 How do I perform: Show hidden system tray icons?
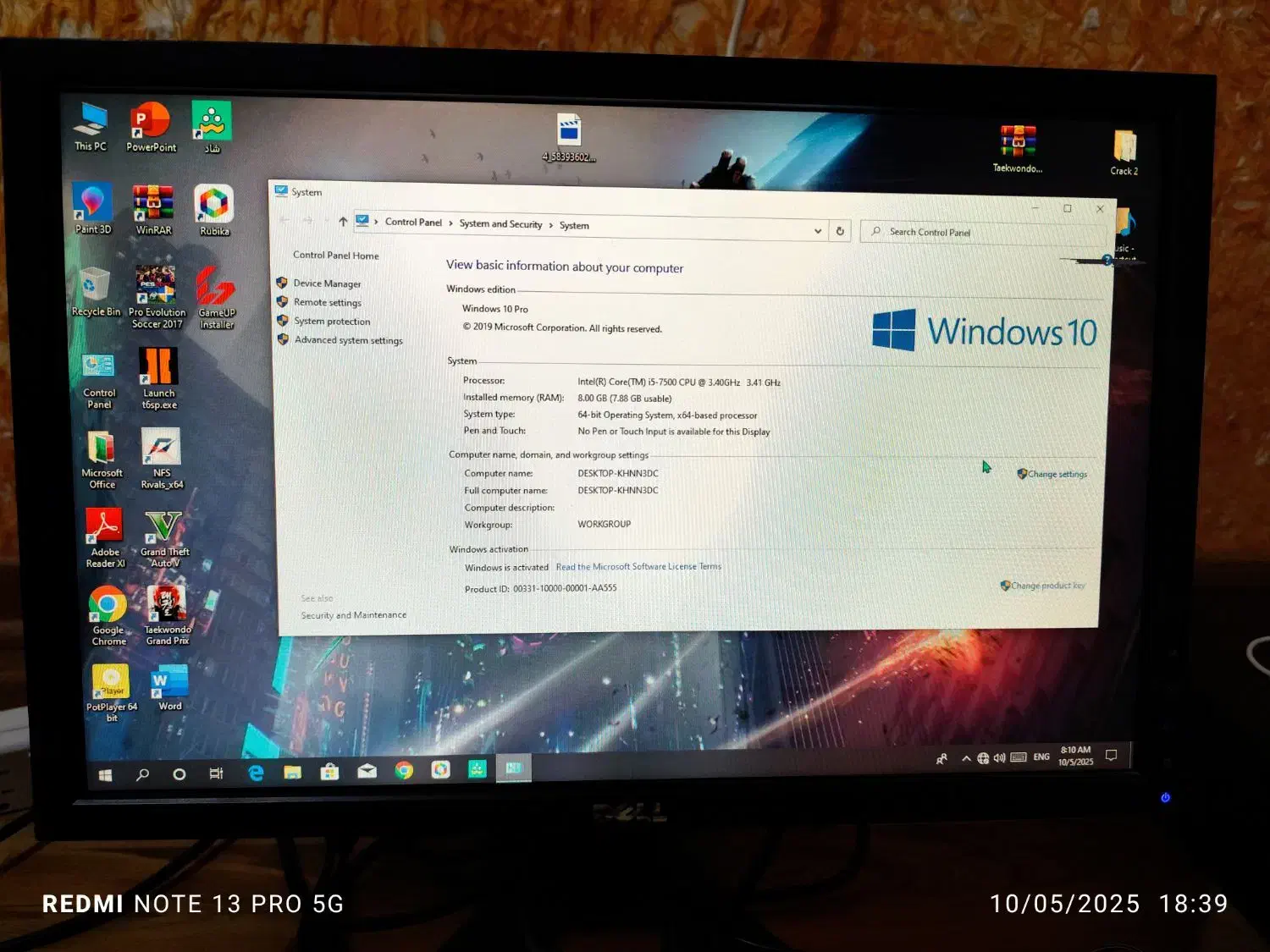[x=966, y=758]
